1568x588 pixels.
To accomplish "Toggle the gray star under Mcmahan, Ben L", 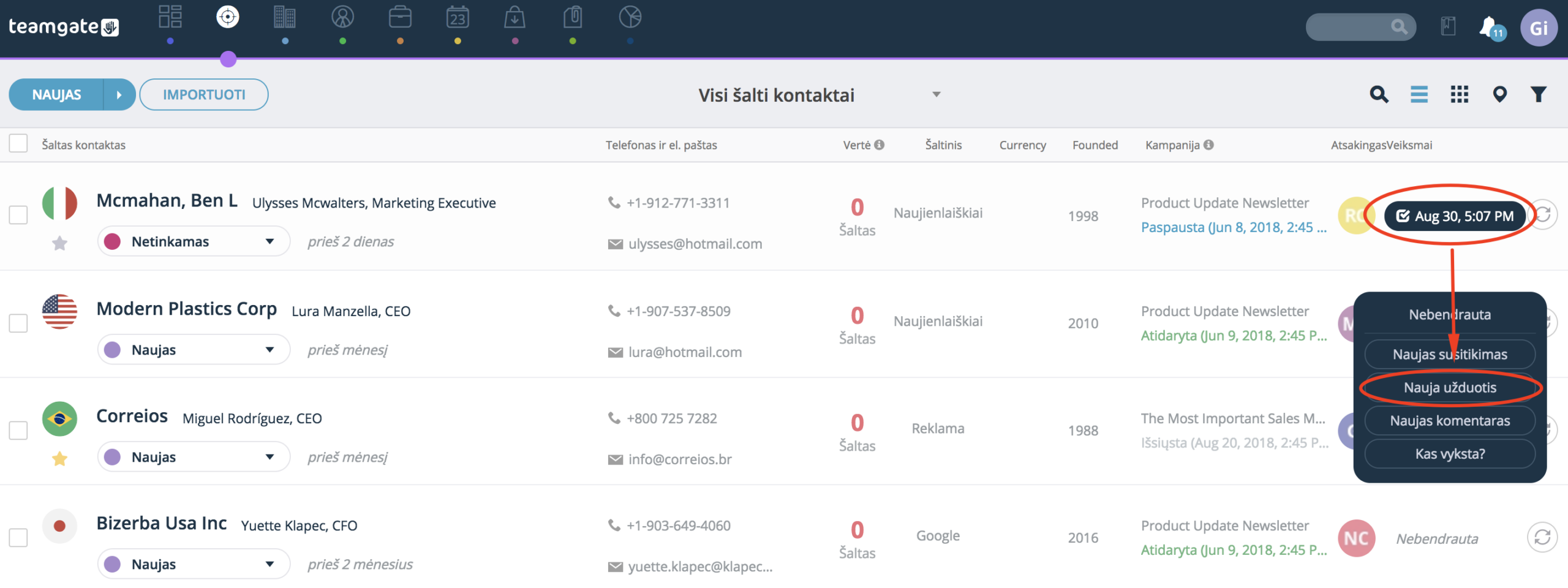I will pyautogui.click(x=59, y=243).
